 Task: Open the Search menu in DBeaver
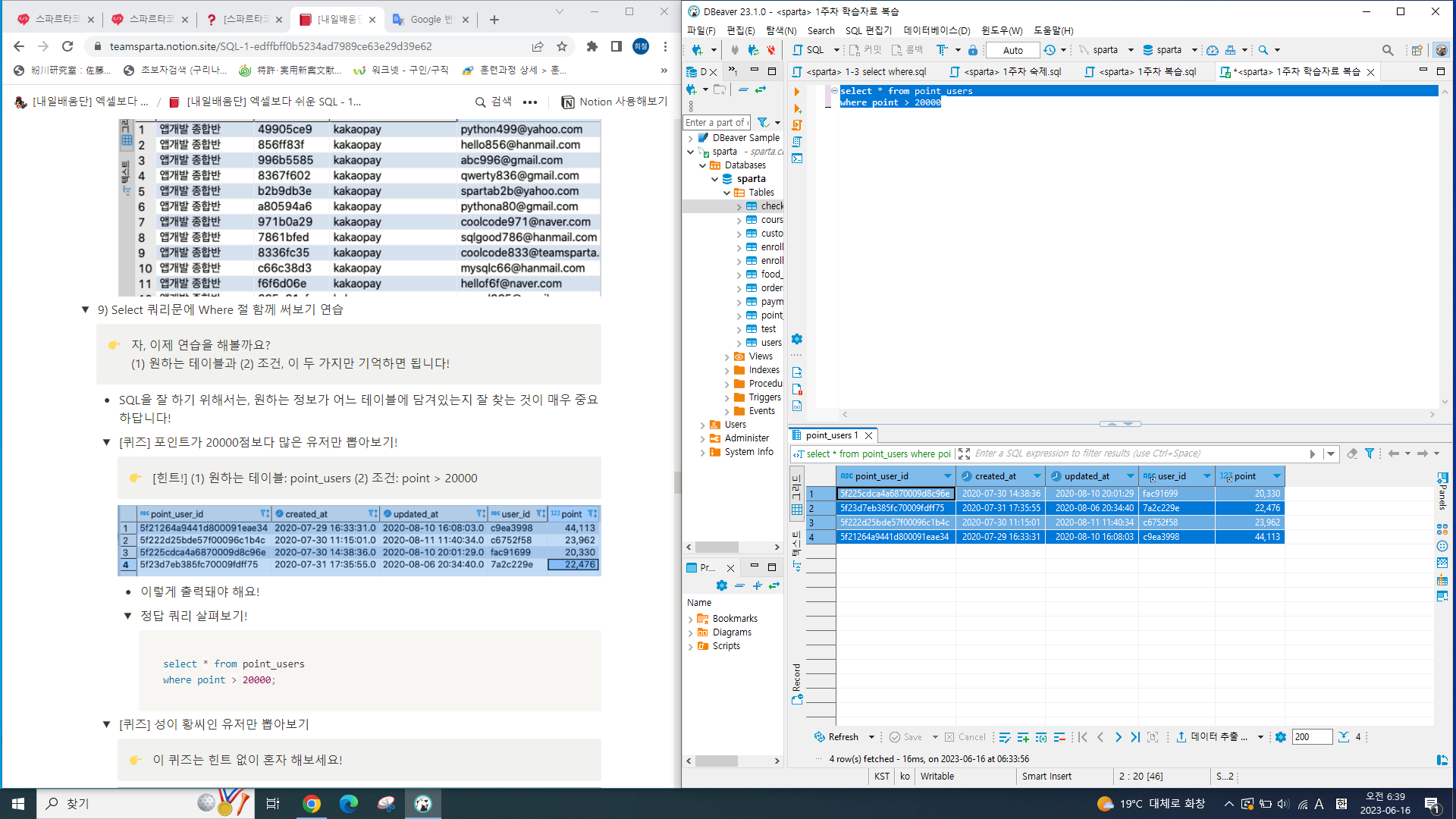click(821, 30)
